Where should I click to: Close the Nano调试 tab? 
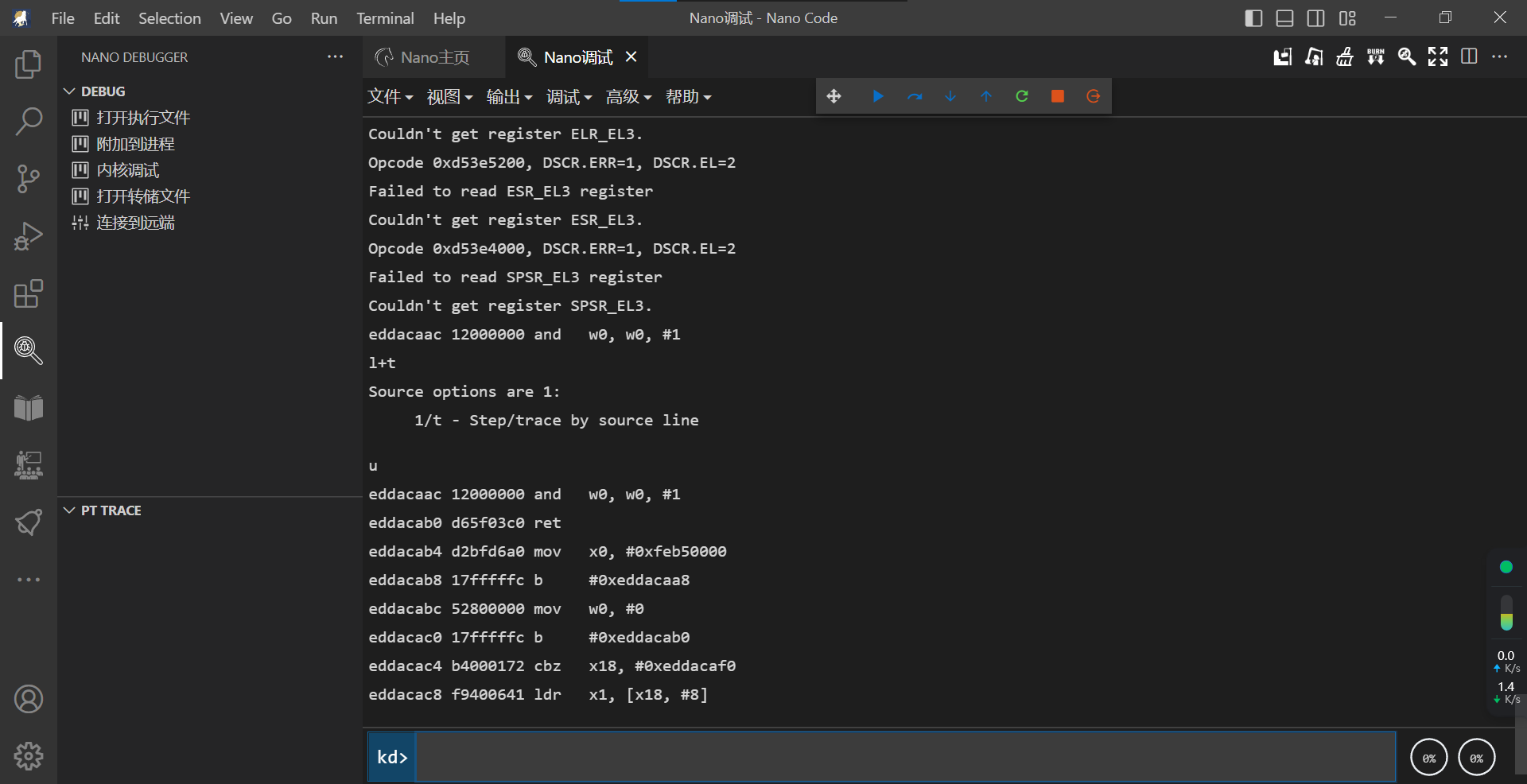point(631,56)
